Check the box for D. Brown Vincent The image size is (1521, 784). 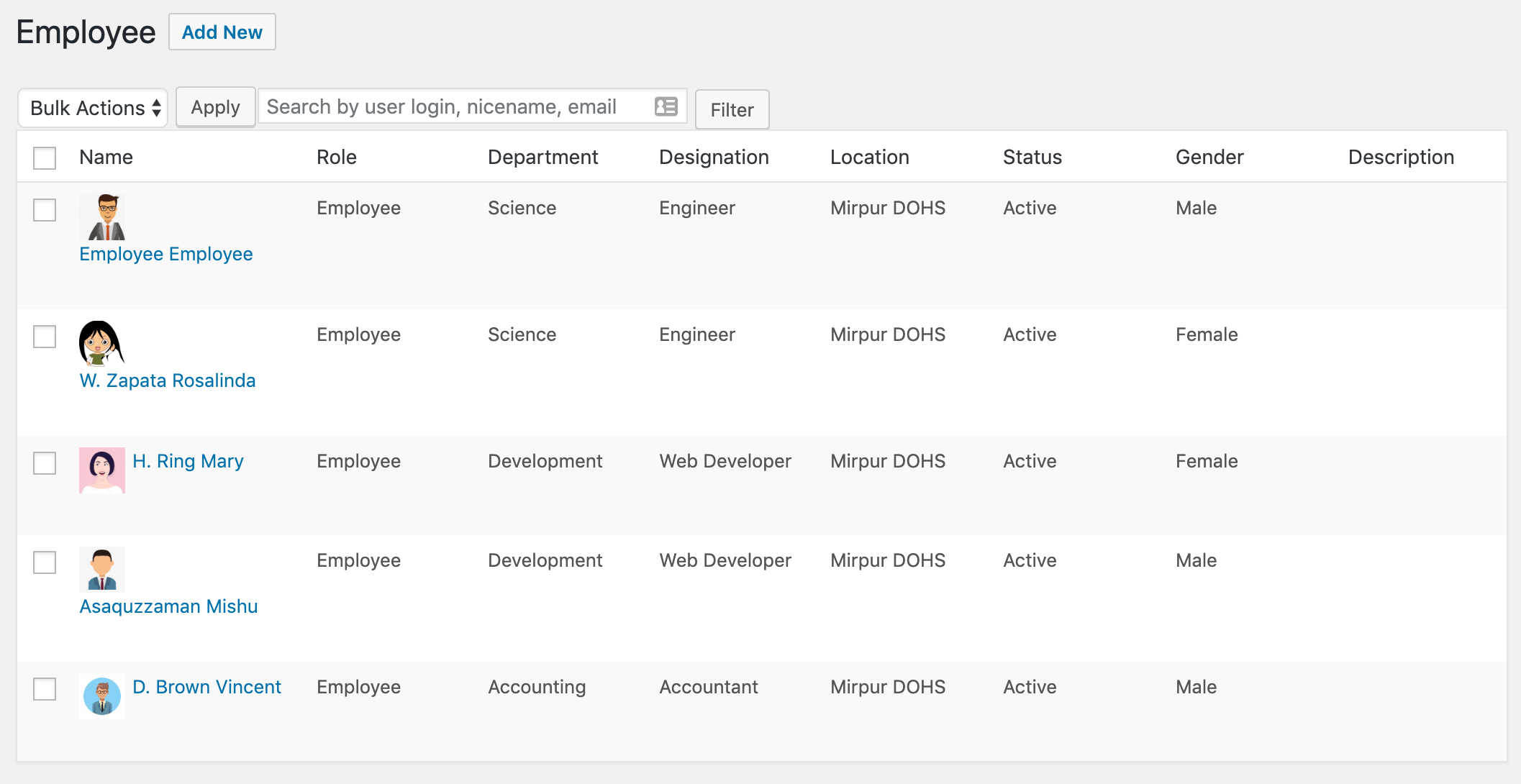tap(45, 689)
